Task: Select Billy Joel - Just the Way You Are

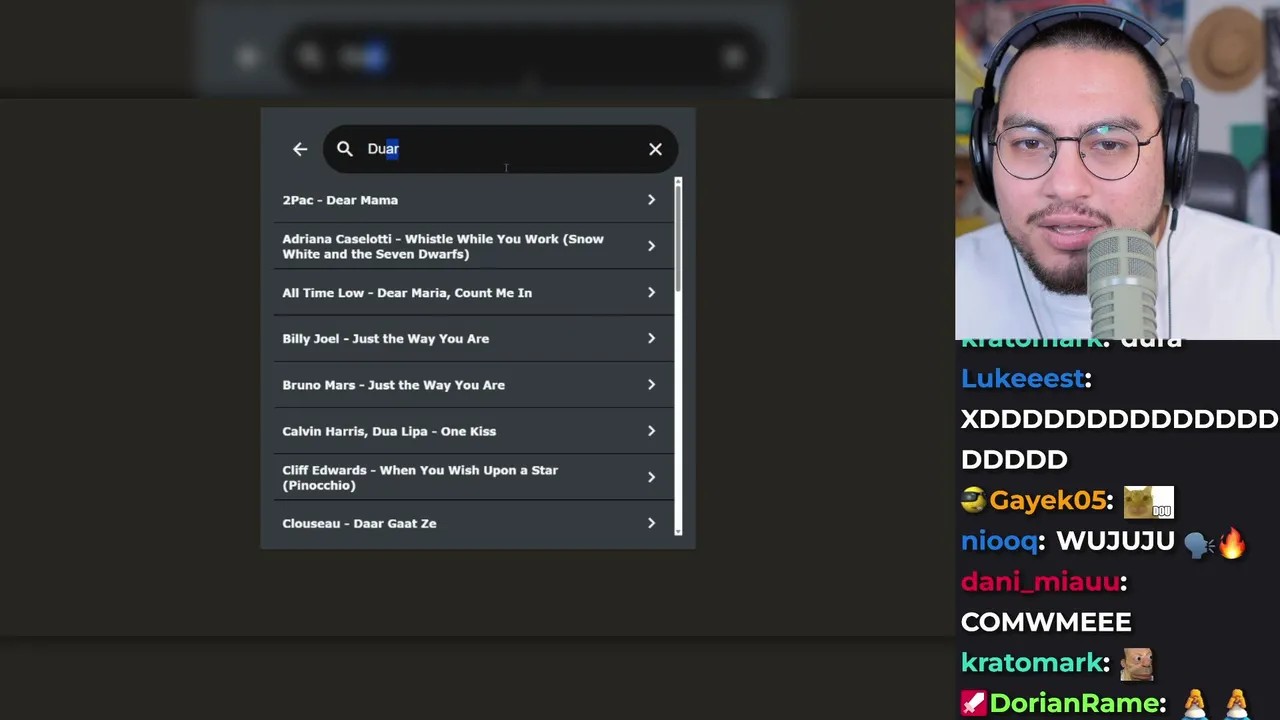Action: pyautogui.click(x=473, y=339)
